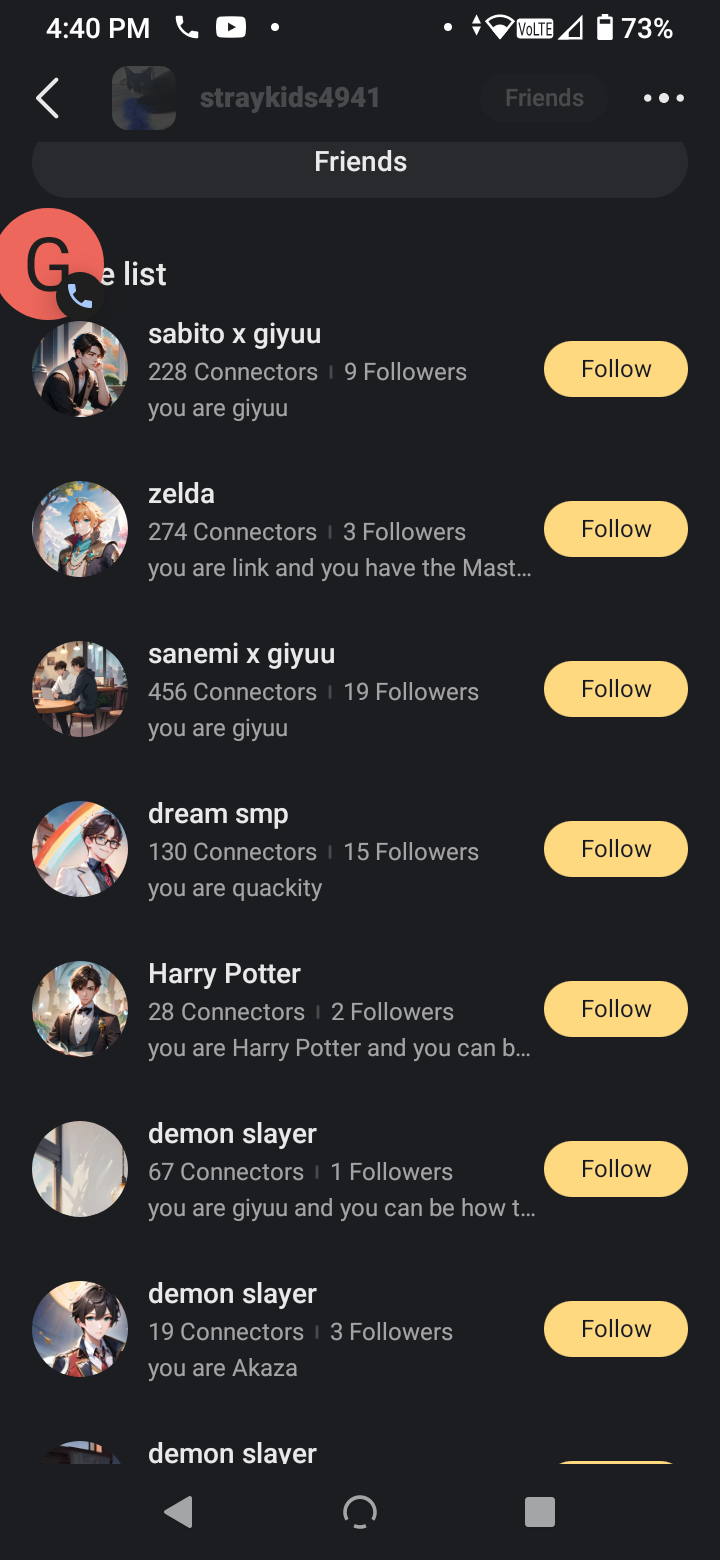
Task: Tap the back arrow icon
Action: coord(47,98)
